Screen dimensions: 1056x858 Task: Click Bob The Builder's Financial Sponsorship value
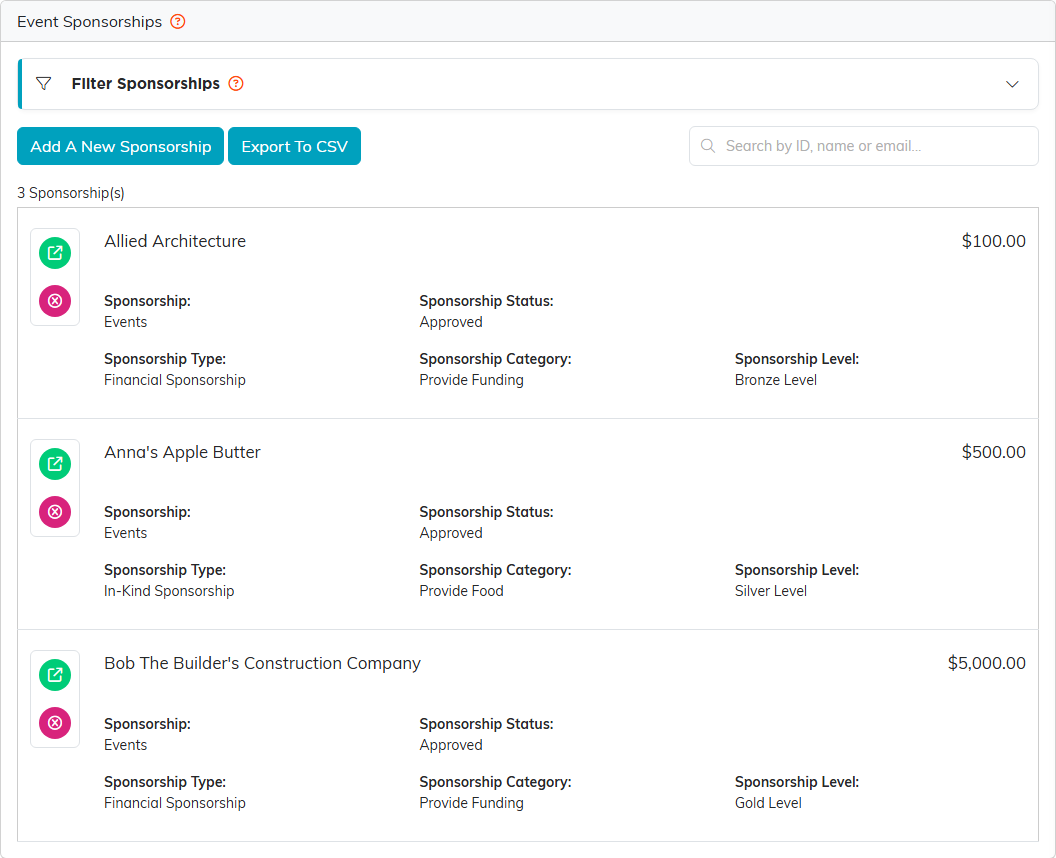pos(174,803)
